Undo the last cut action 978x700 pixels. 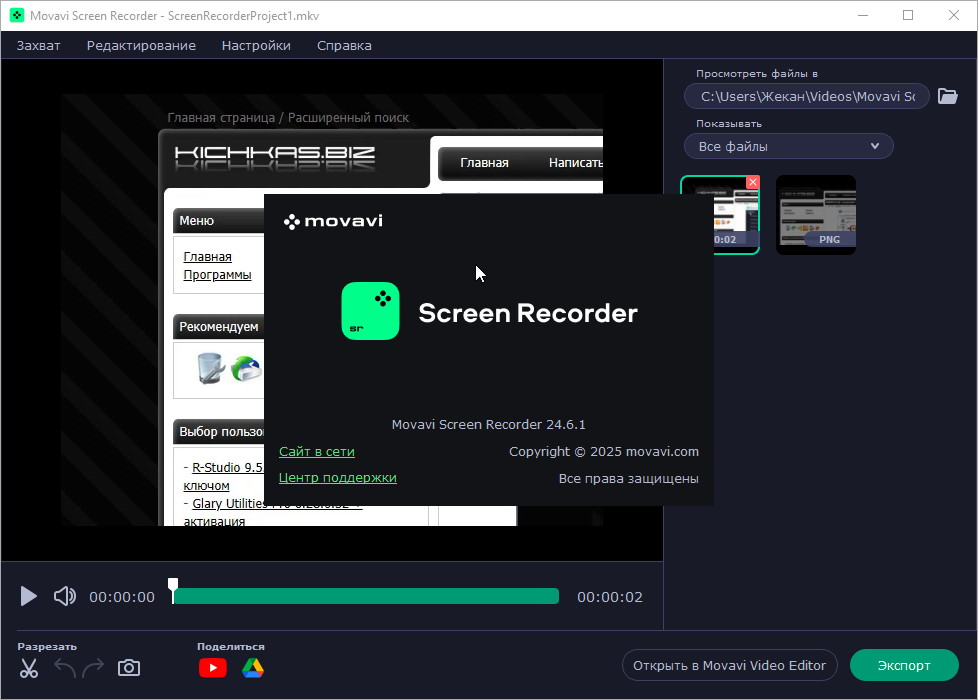[x=65, y=668]
